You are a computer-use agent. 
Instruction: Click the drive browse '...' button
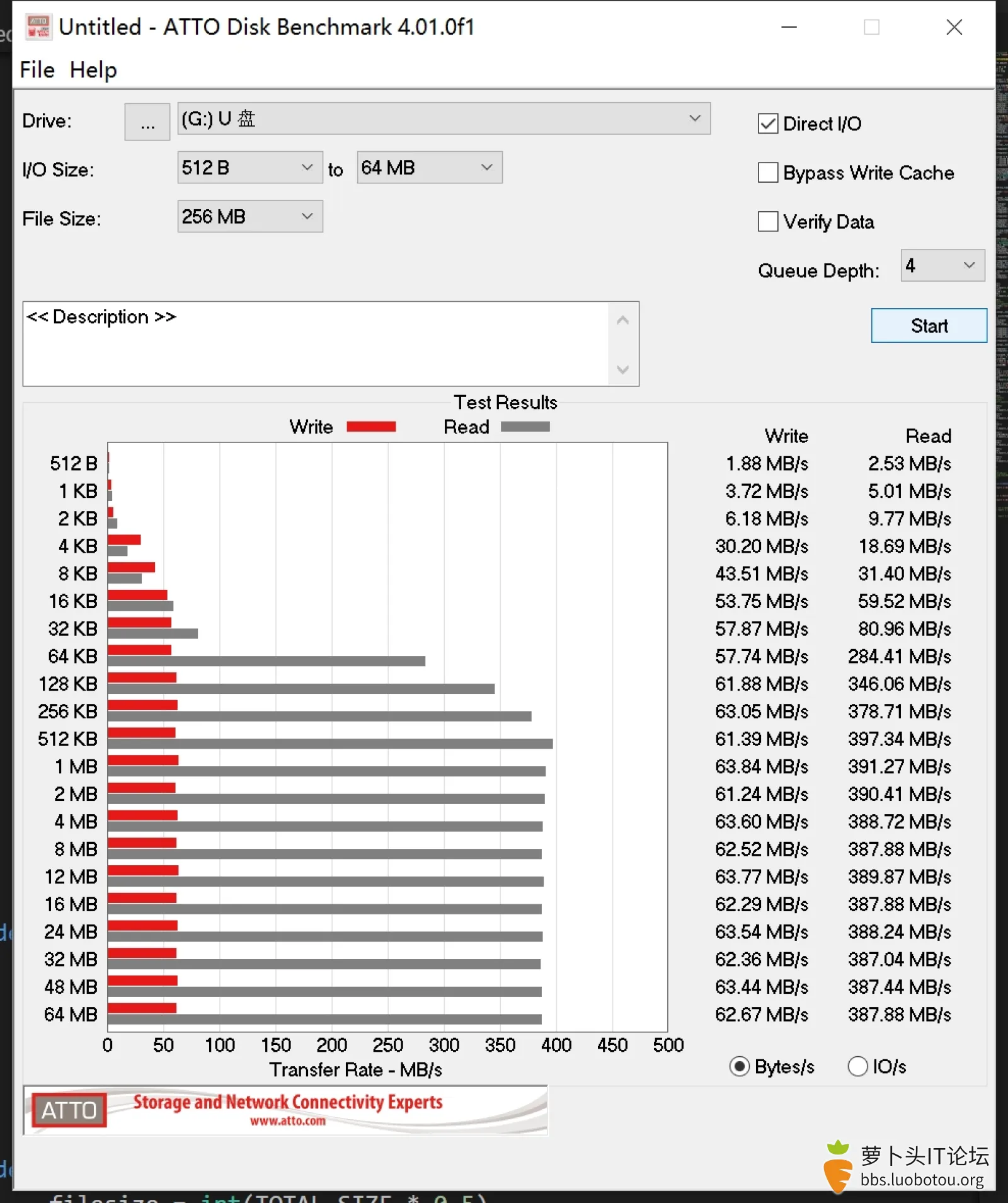coord(147,122)
